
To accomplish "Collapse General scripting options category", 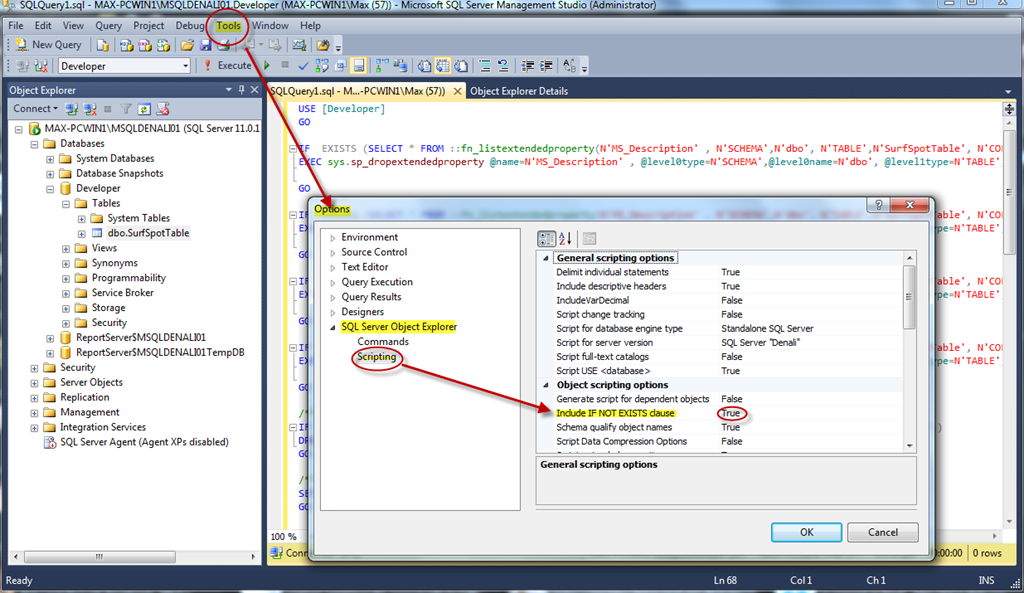I will (x=546, y=258).
